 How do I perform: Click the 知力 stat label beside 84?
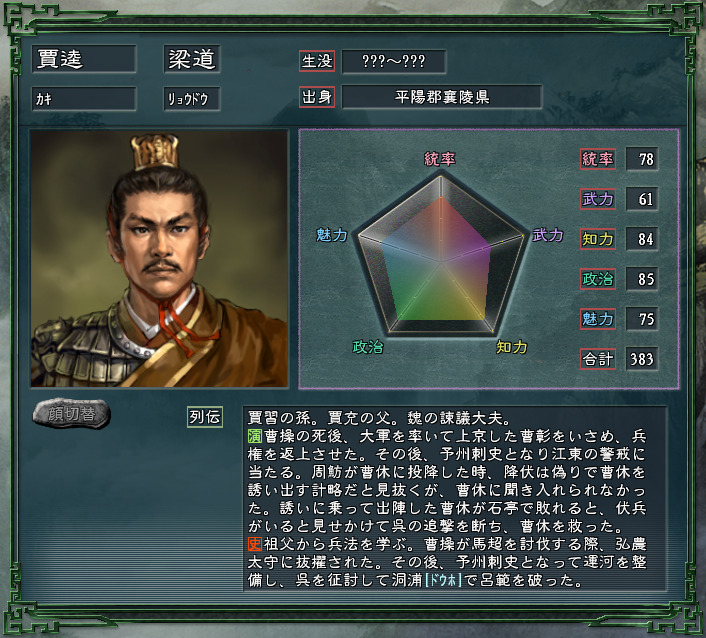point(598,239)
